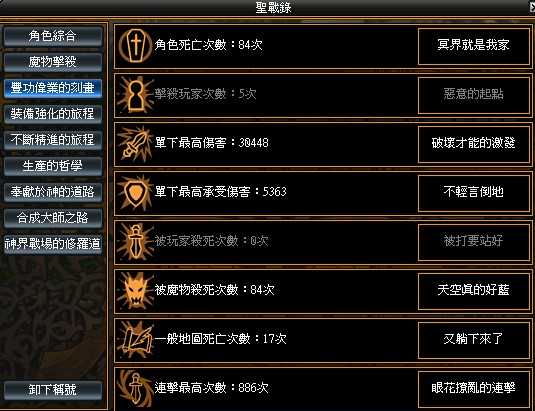Pick the 天空真的好藍 title

[474, 291]
